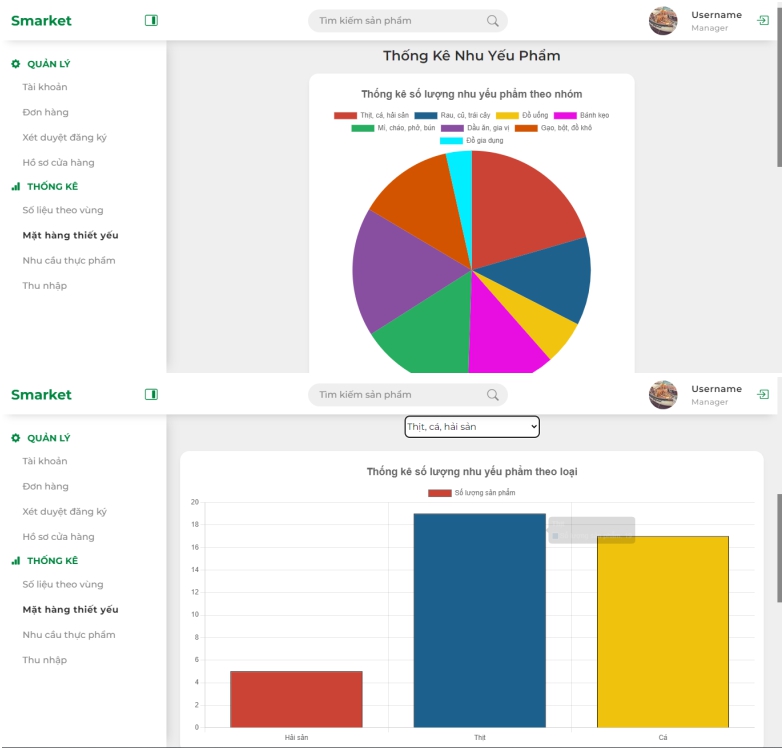This screenshot has width=782, height=750.
Task: Open Hồ sơ cửa hàng on bar chart screen
Action: (58, 537)
